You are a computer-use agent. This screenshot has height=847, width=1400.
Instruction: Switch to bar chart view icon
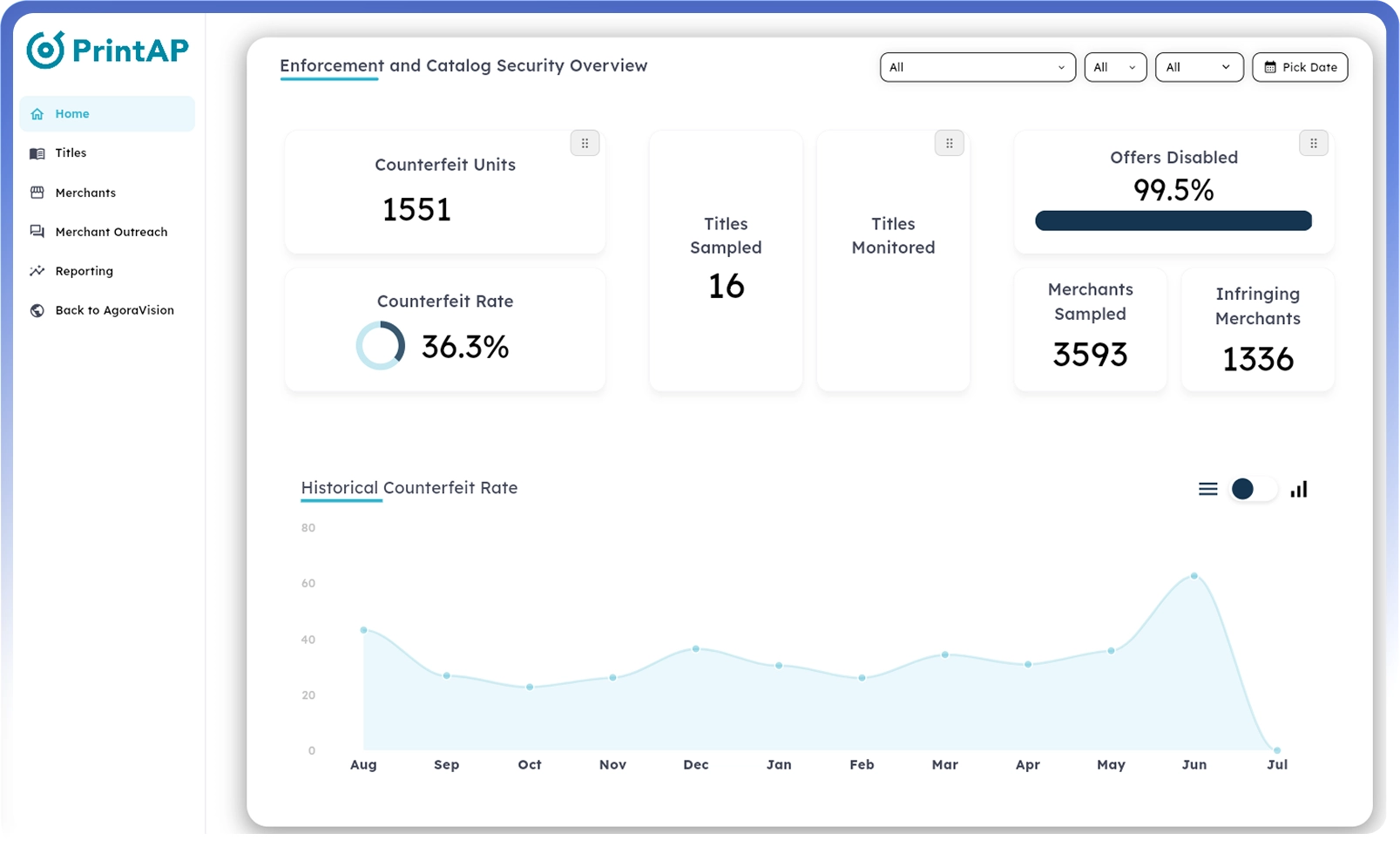tap(1298, 489)
